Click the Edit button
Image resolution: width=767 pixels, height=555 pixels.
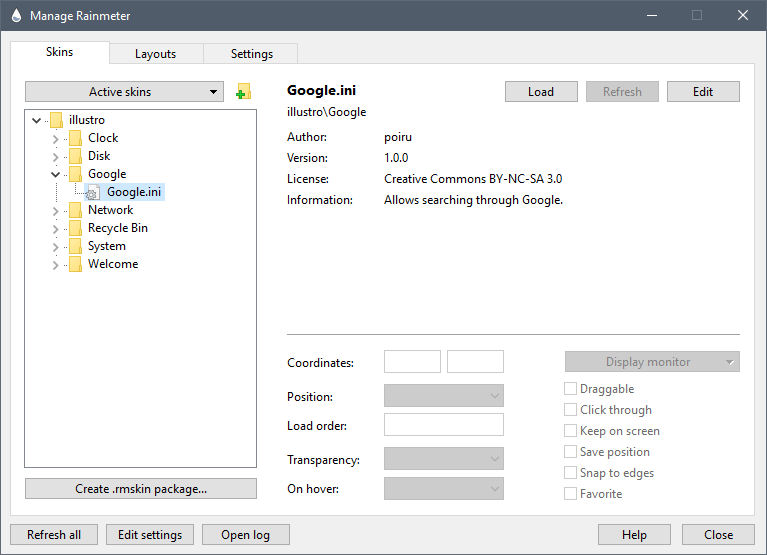[703, 91]
